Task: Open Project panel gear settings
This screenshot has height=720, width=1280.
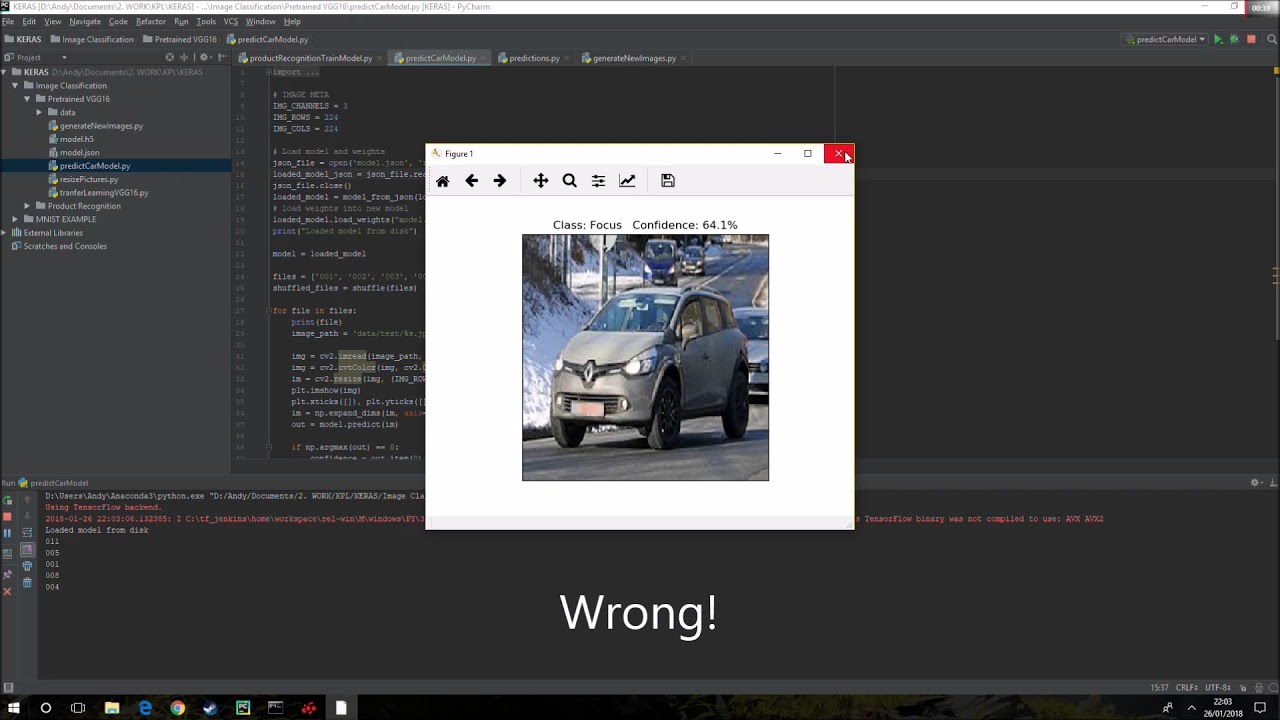Action: click(204, 58)
